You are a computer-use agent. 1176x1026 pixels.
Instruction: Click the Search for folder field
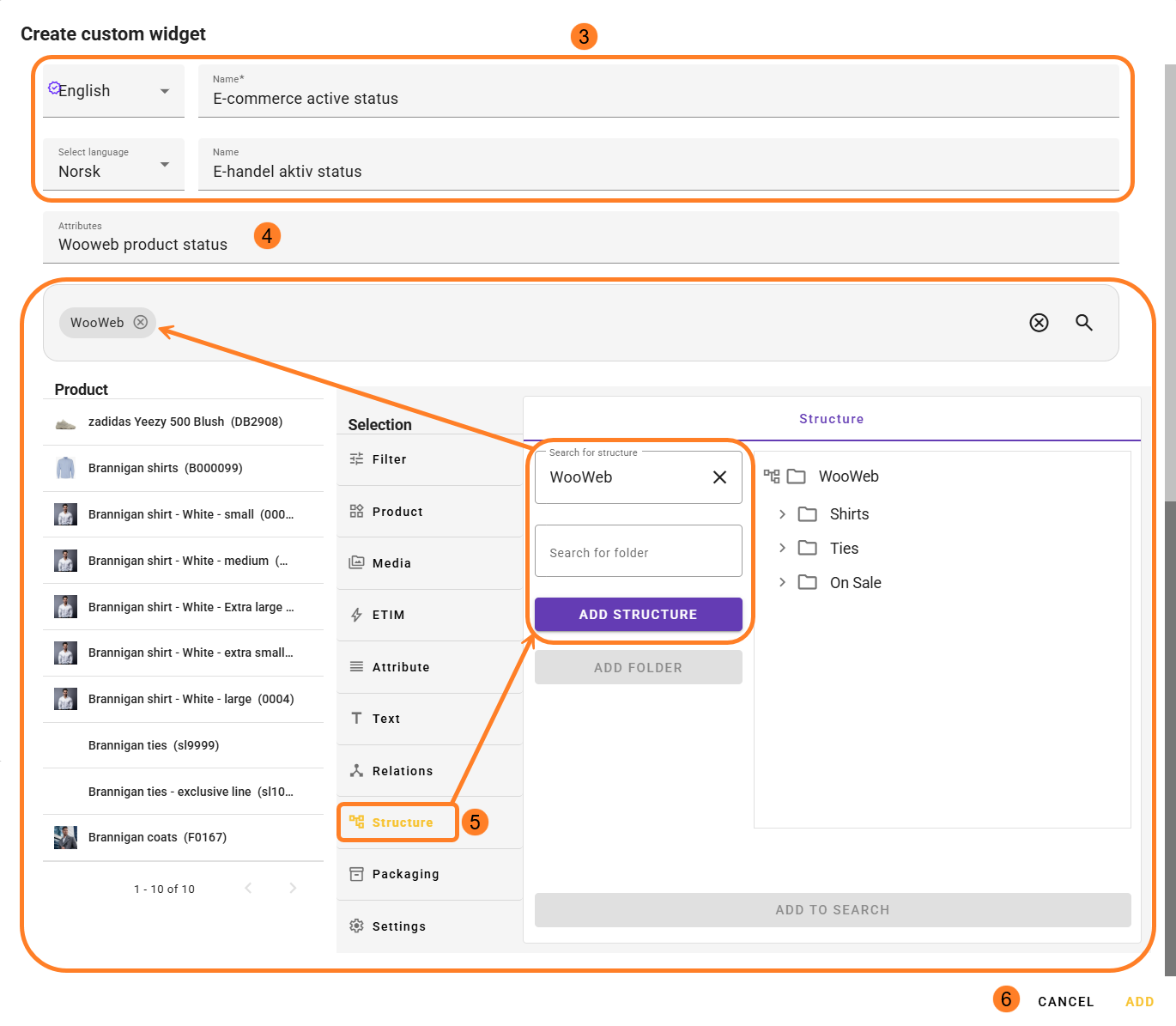[x=638, y=552]
